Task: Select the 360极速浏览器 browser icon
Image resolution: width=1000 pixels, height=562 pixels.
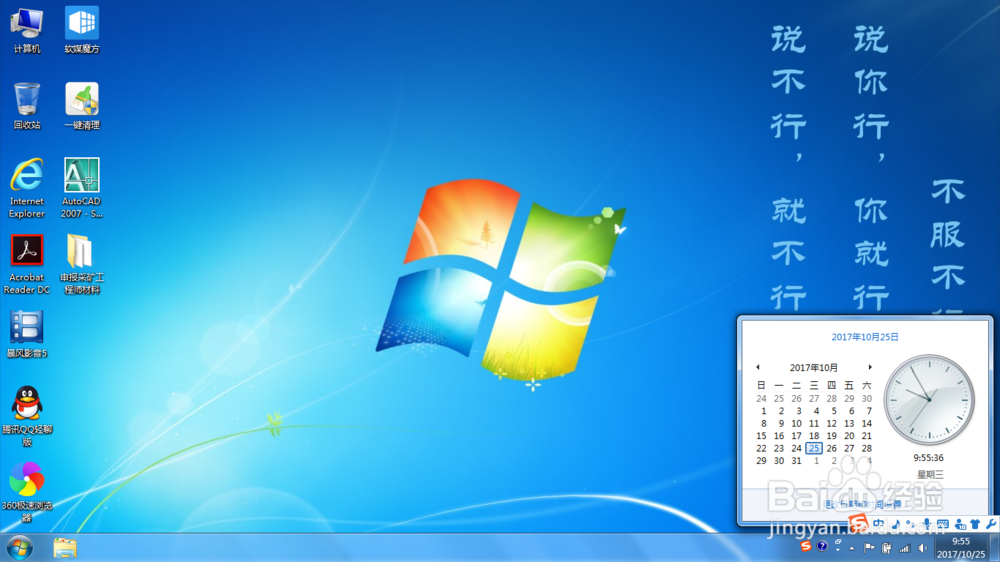Action: point(27,492)
